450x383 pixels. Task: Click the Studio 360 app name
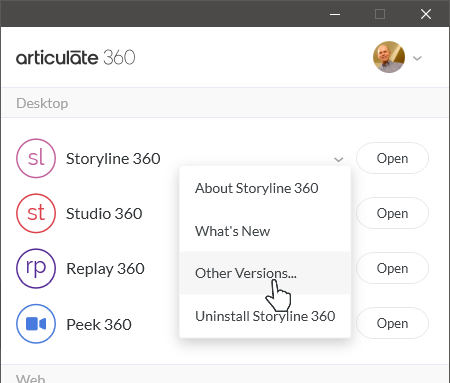[104, 214]
